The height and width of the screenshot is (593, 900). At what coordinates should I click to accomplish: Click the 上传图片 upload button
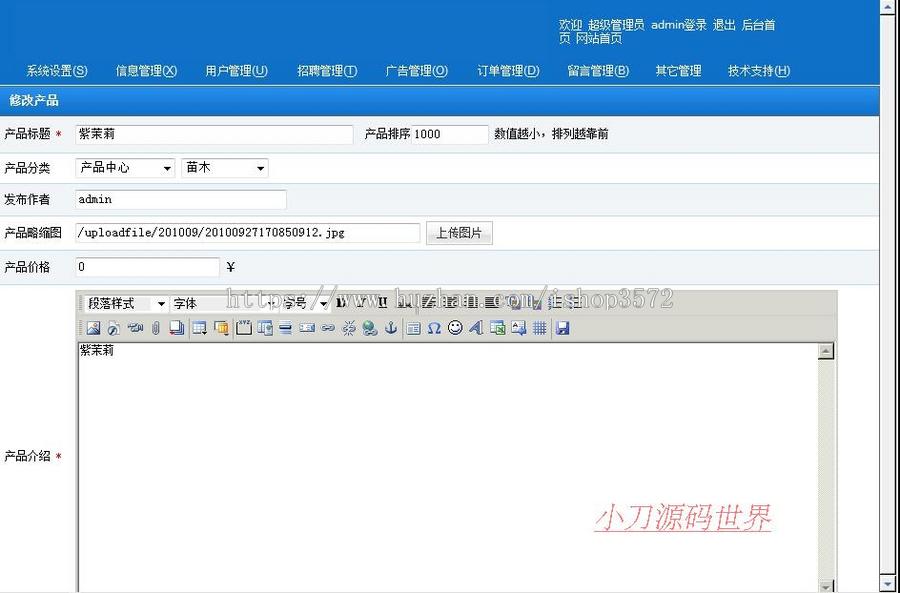pos(459,233)
